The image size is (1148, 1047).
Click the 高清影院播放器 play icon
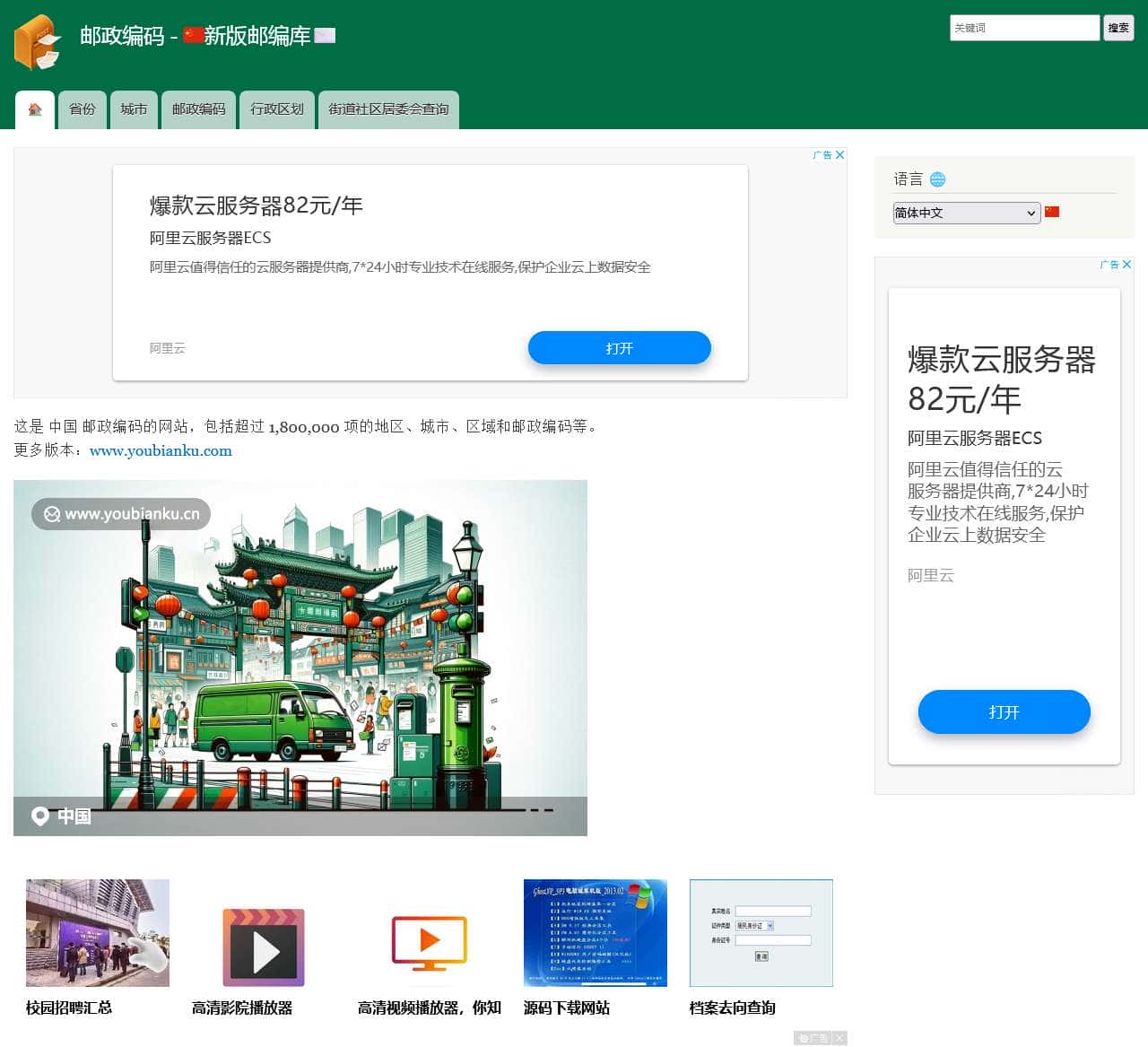[264, 947]
